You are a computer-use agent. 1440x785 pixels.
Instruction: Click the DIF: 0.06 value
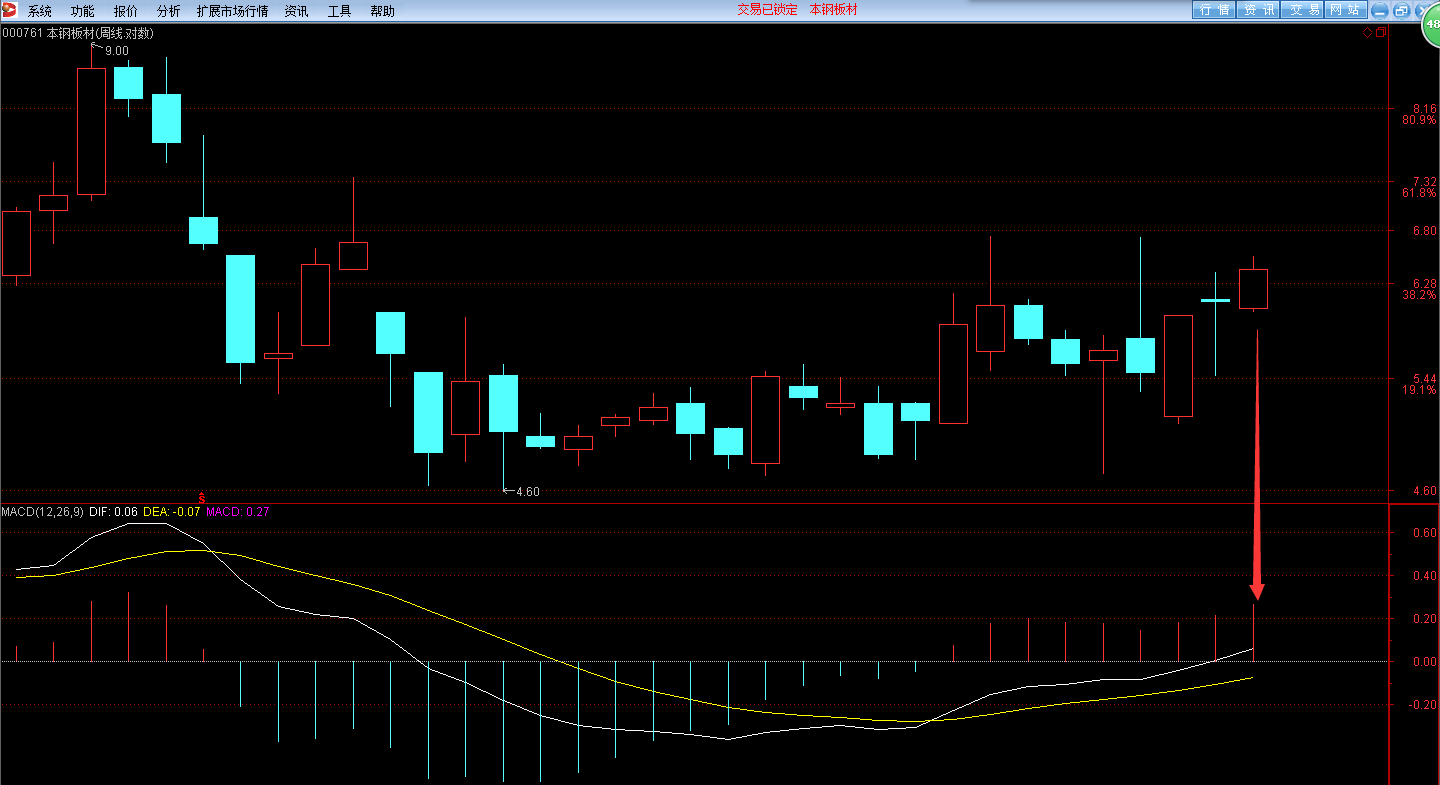(113, 511)
